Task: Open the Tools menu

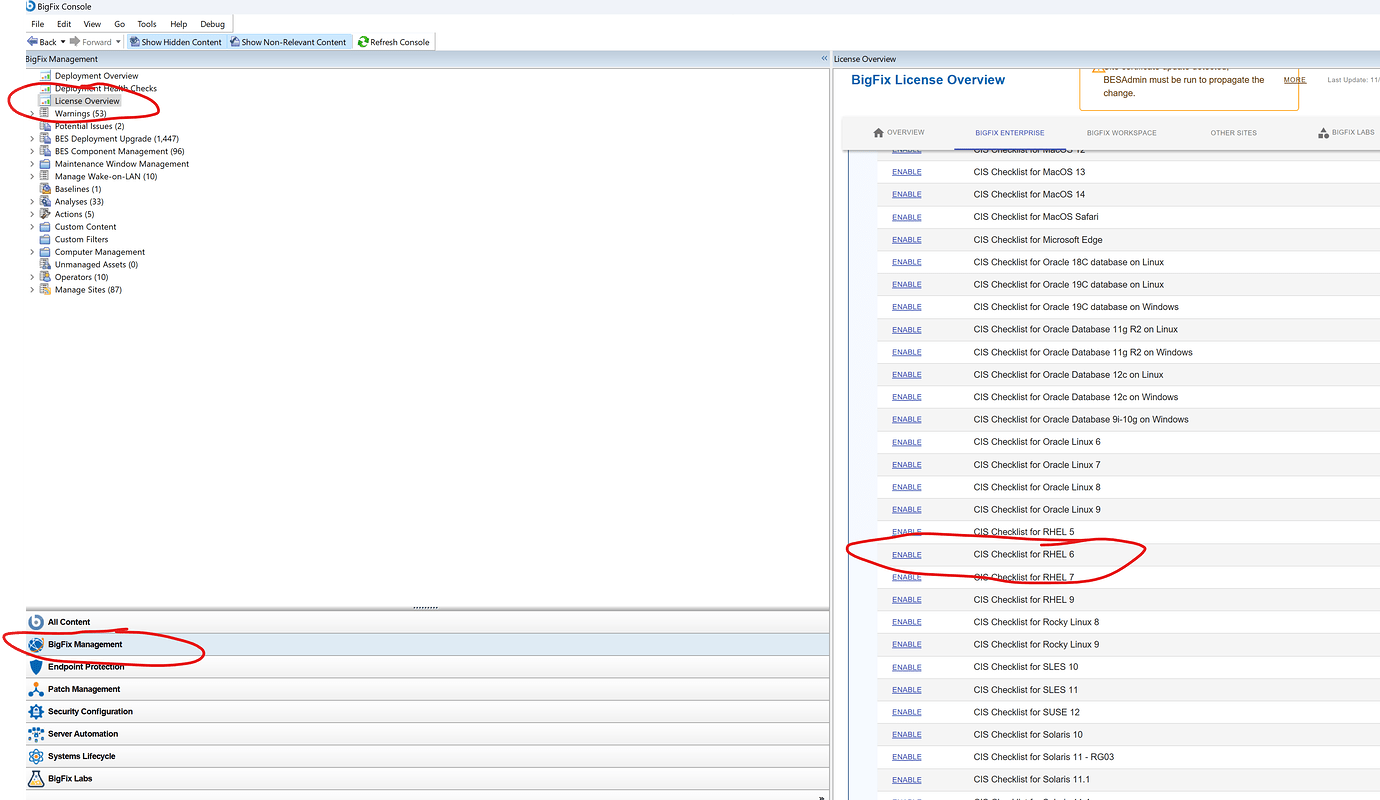Action: (x=147, y=24)
